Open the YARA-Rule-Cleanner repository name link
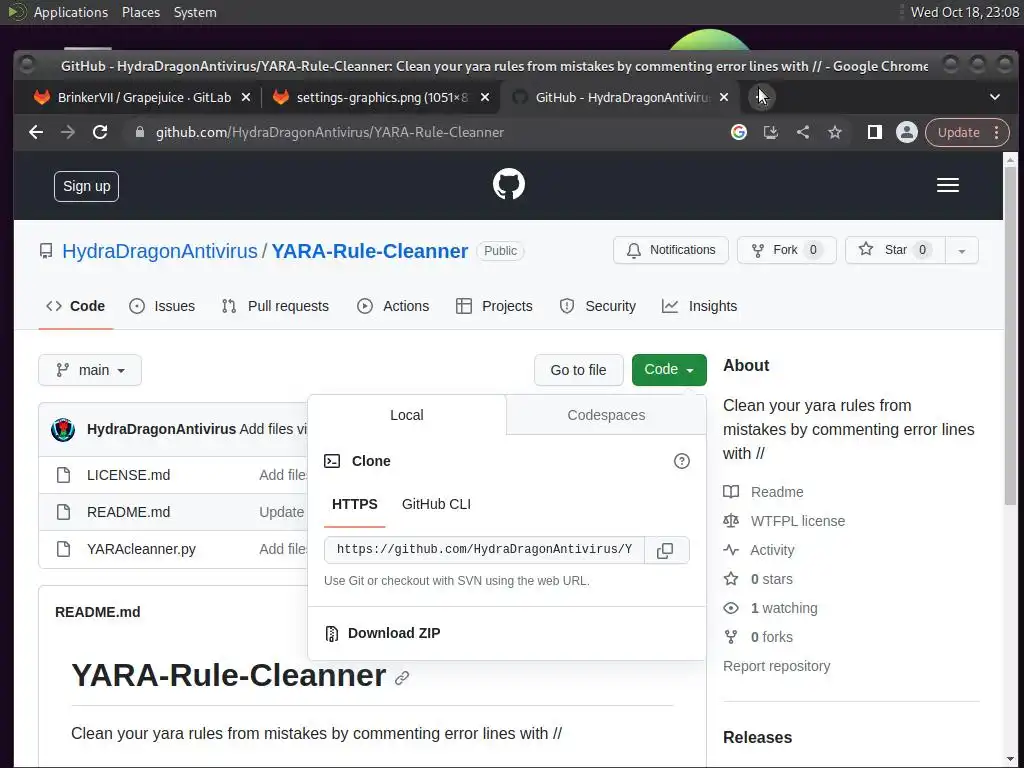This screenshot has width=1024, height=768. [370, 251]
